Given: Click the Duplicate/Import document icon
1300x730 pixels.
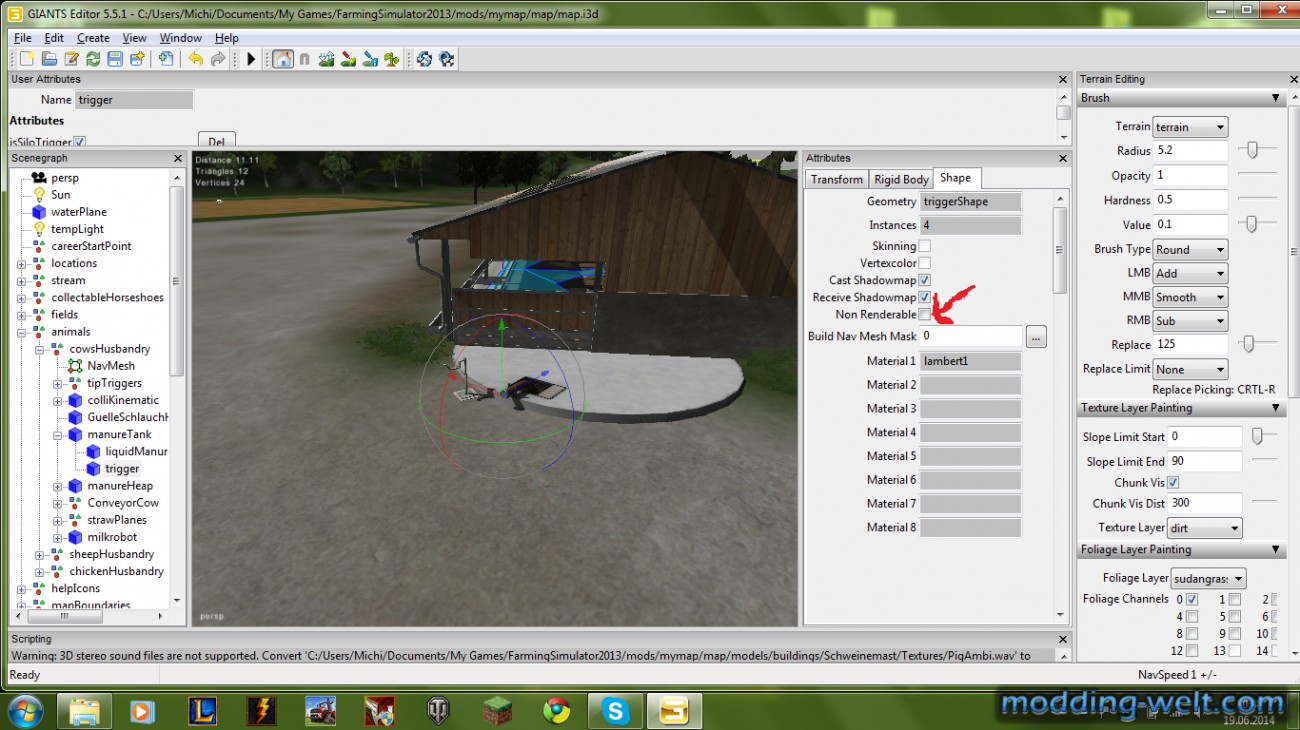Looking at the screenshot, I should (x=167, y=59).
